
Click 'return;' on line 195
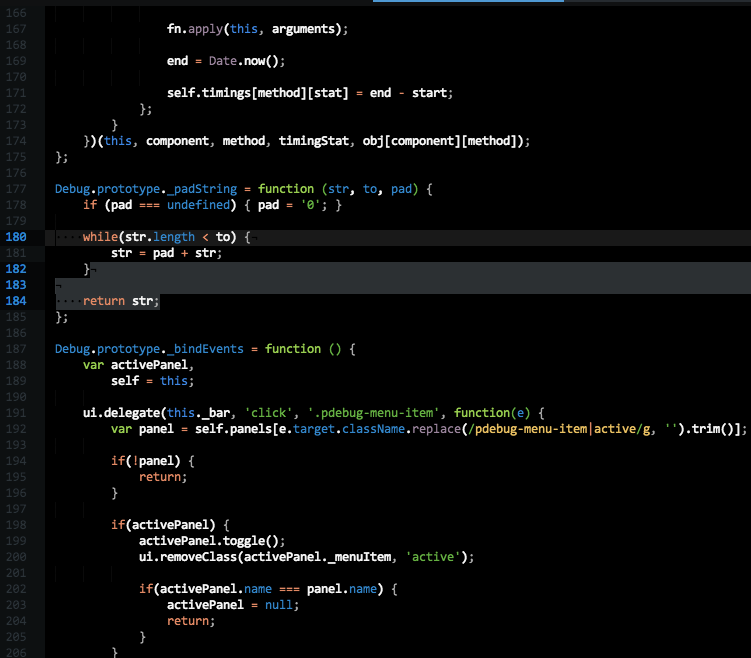163,477
